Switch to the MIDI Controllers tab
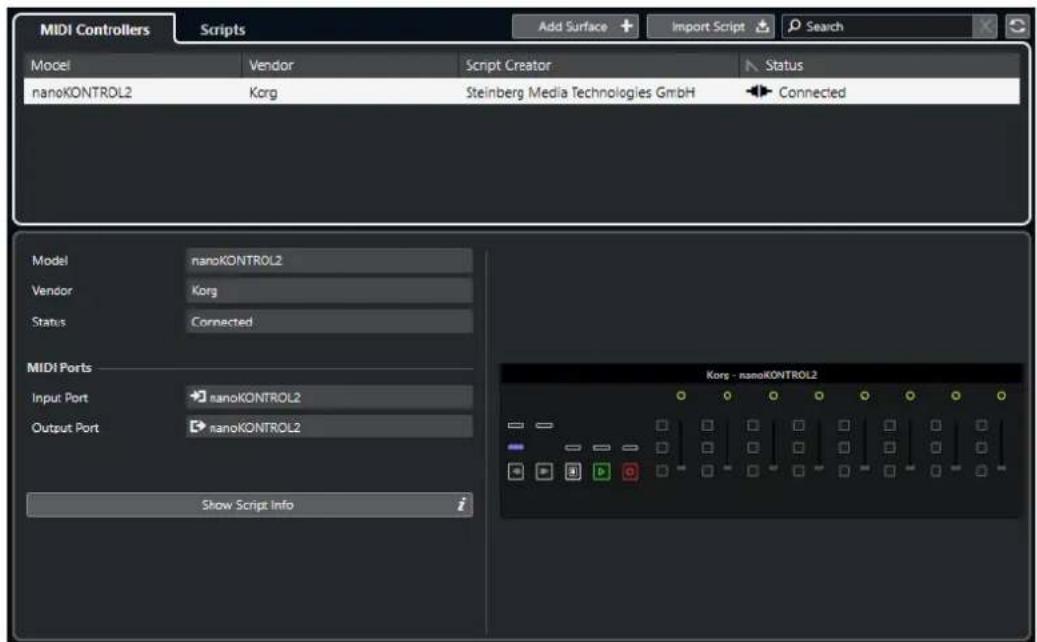 [x=95, y=29]
